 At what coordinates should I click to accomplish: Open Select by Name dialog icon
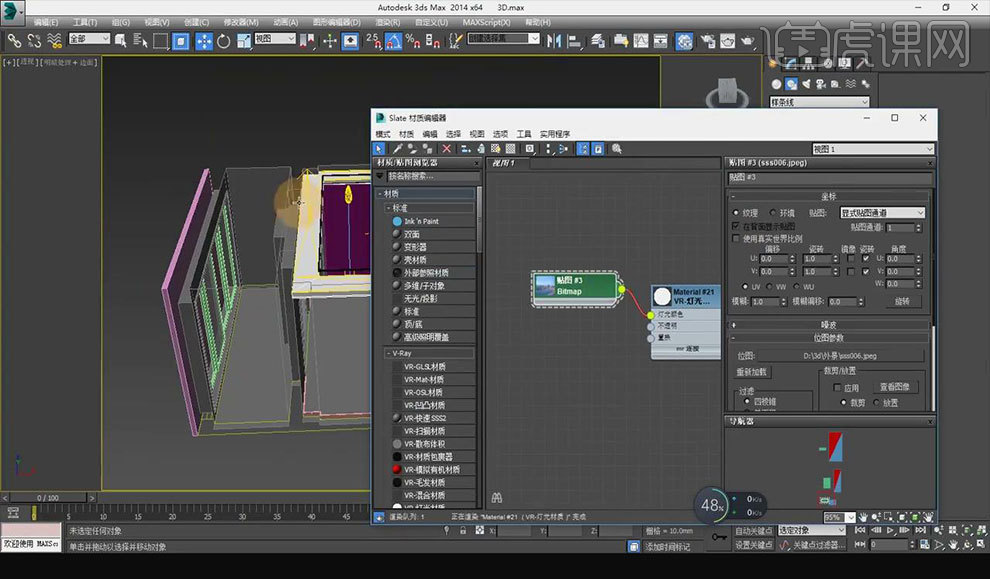tap(140, 42)
